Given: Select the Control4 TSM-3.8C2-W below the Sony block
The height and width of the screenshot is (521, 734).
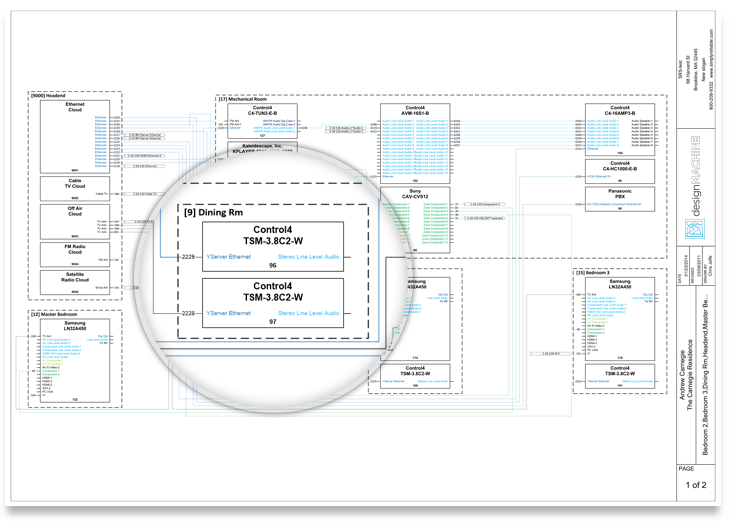Looking at the screenshot, I should coord(415,376).
